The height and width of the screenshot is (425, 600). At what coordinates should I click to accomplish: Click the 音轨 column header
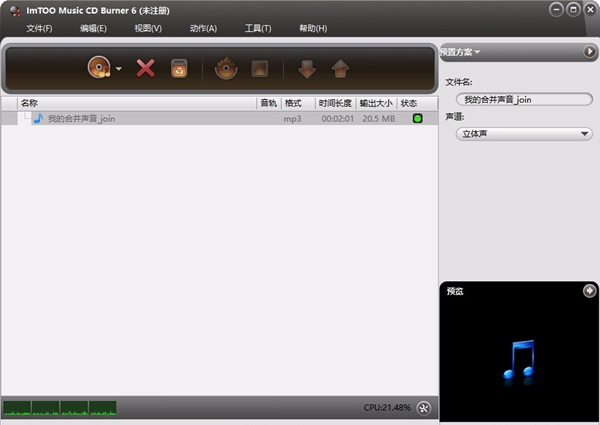[x=269, y=103]
